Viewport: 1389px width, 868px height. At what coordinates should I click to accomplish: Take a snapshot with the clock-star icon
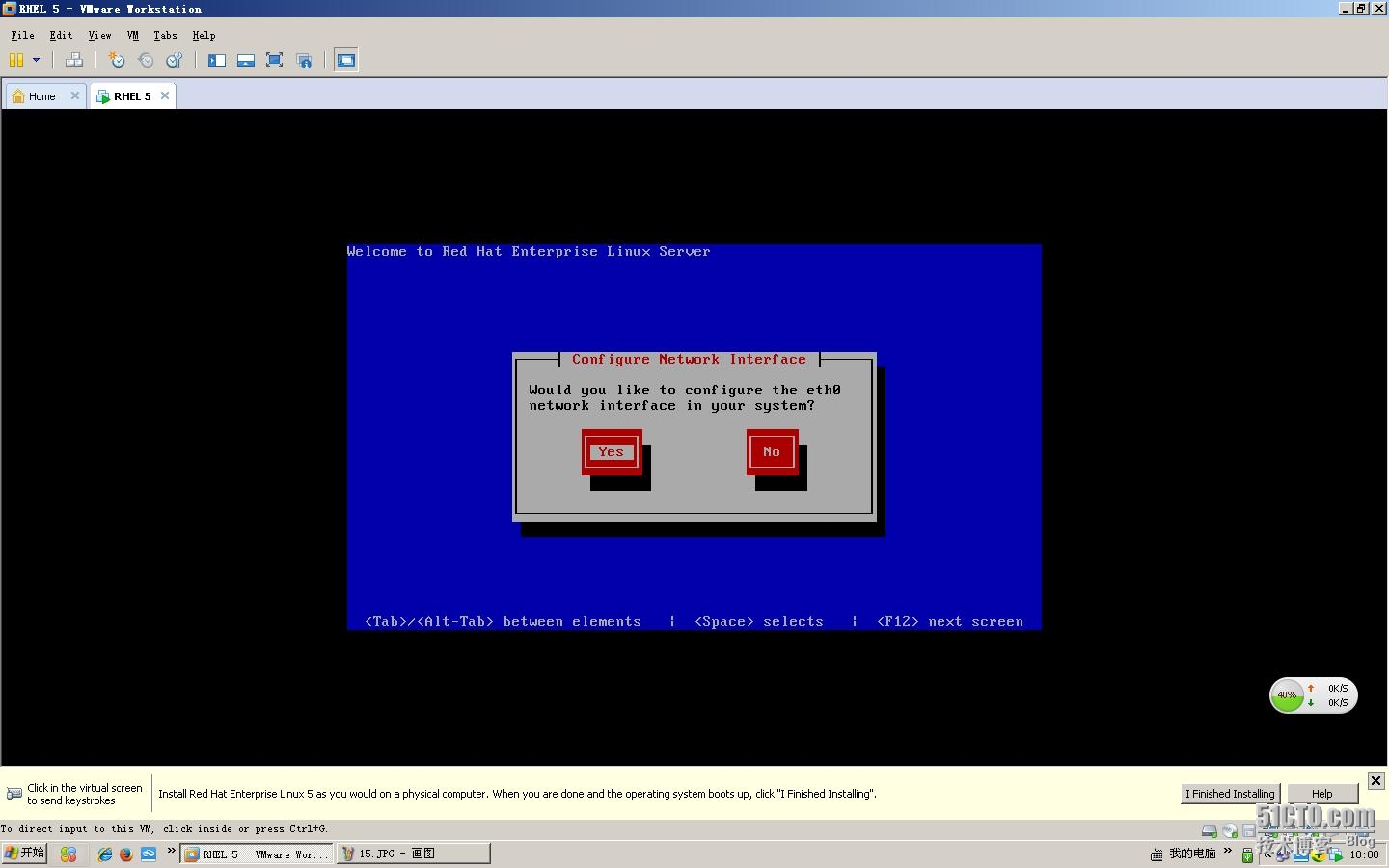point(117,60)
